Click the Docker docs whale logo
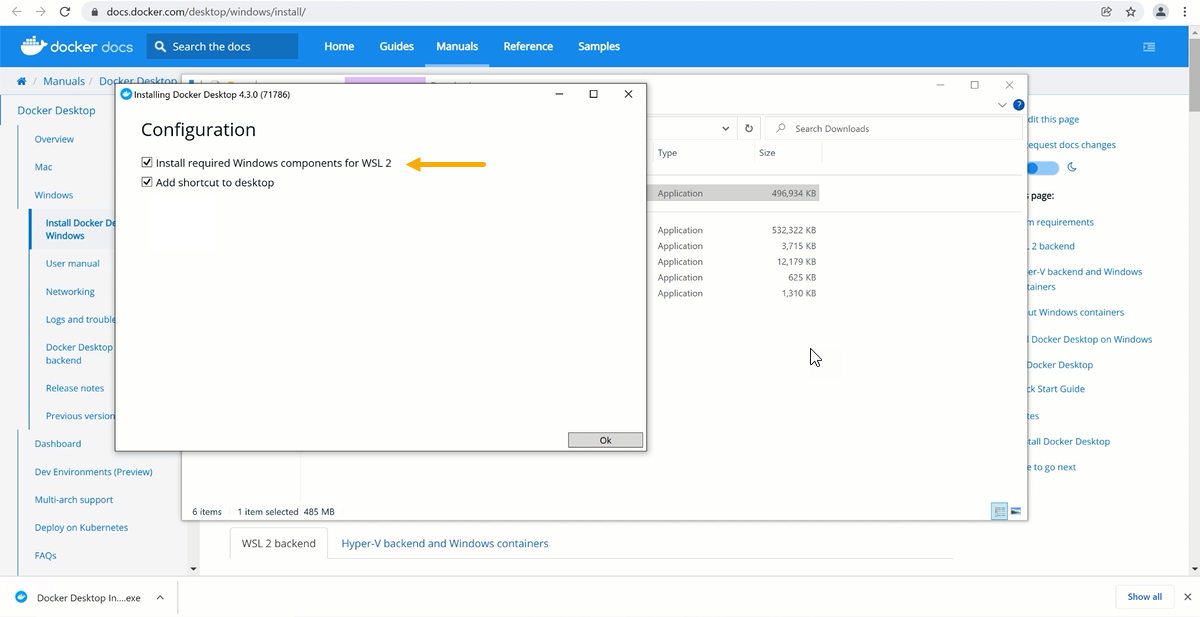The width and height of the screenshot is (1200, 617). 34,46
